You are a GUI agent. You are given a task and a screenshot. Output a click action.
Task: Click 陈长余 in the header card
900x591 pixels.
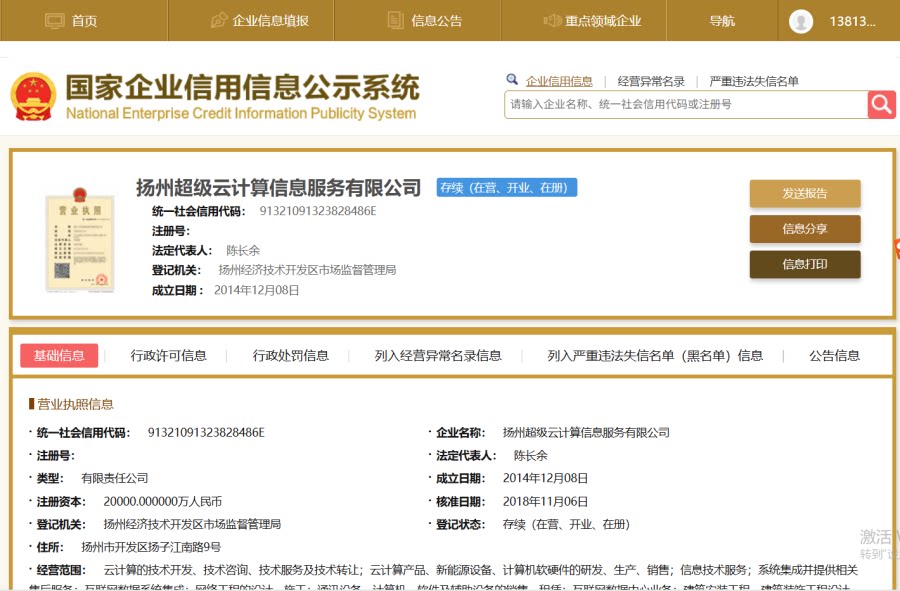[x=243, y=251]
